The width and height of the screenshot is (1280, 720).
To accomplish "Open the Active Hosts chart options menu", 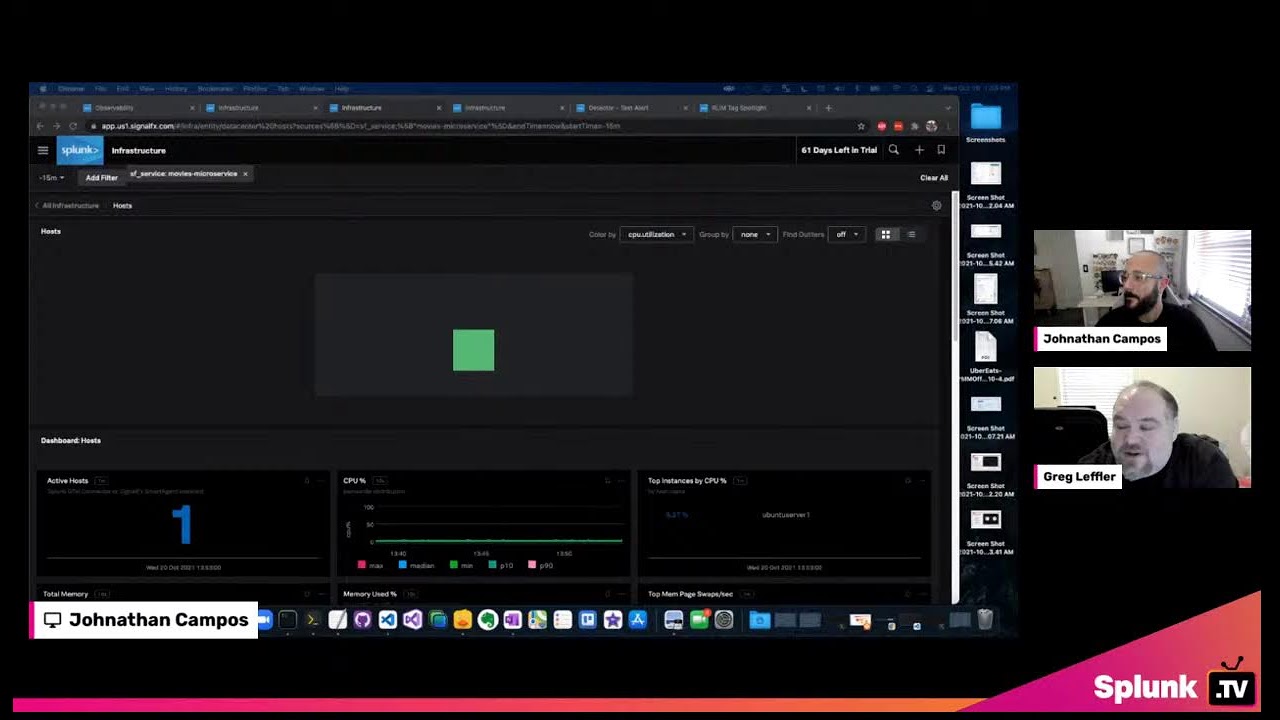I will coord(320,481).
